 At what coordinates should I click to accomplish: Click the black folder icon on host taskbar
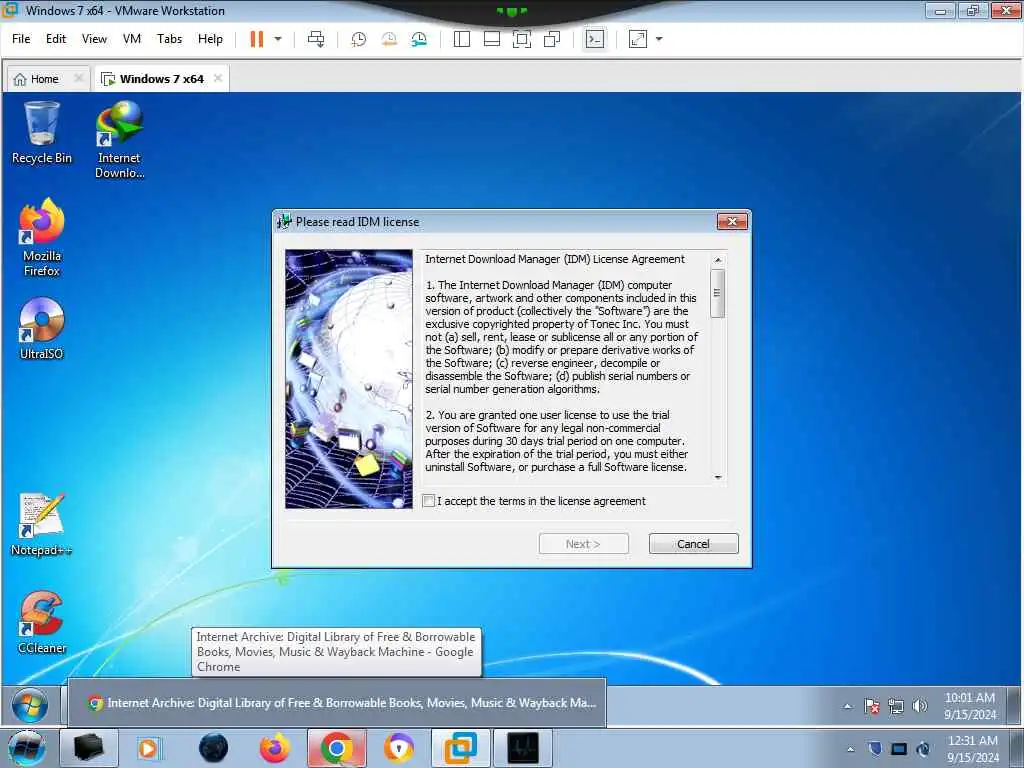[x=89, y=748]
